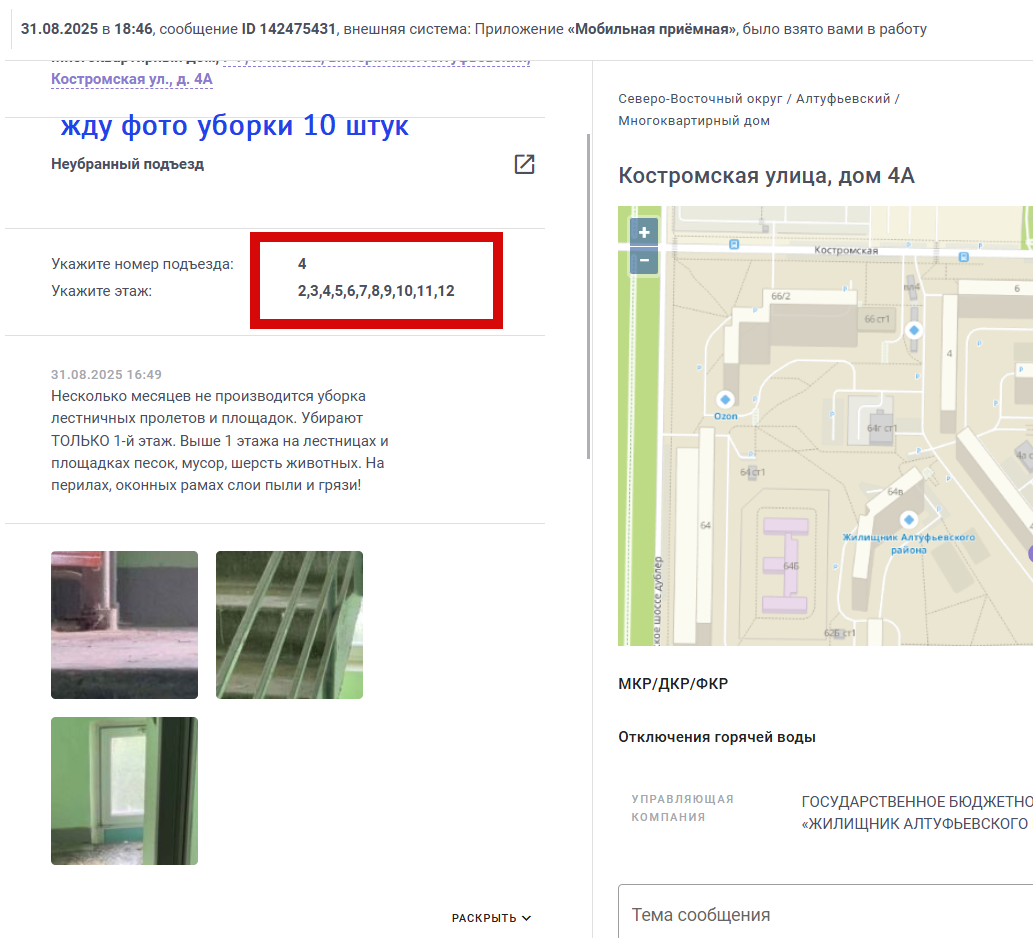Expand content with РАСКРЫТЬ

click(491, 918)
